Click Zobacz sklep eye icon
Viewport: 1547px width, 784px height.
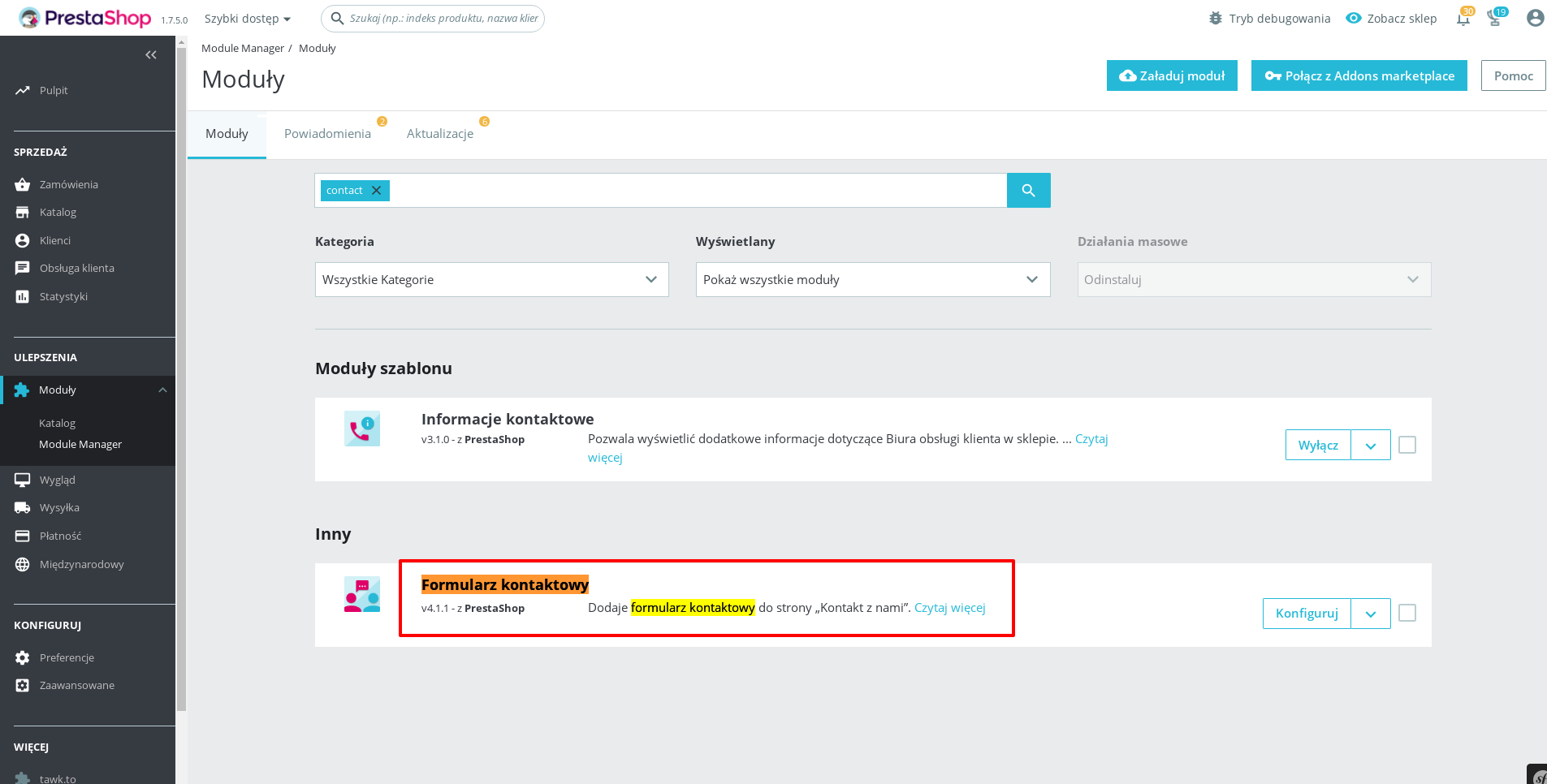[x=1354, y=18]
